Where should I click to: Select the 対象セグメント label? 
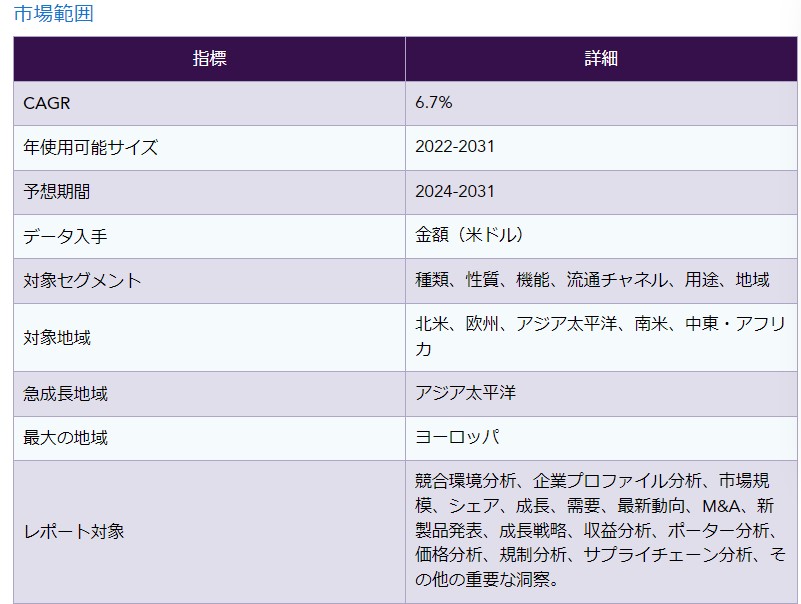tap(82, 281)
